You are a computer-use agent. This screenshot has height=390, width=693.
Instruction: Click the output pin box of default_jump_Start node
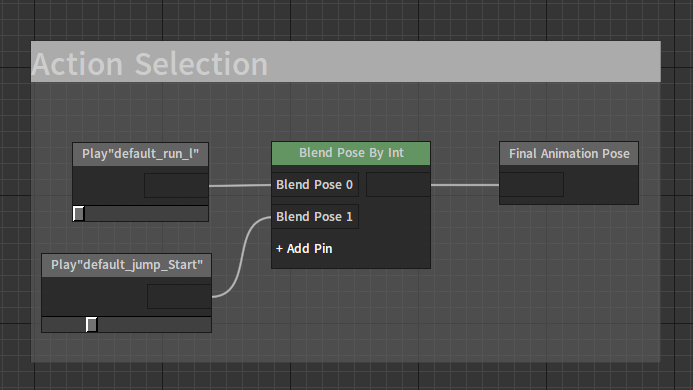point(179,296)
